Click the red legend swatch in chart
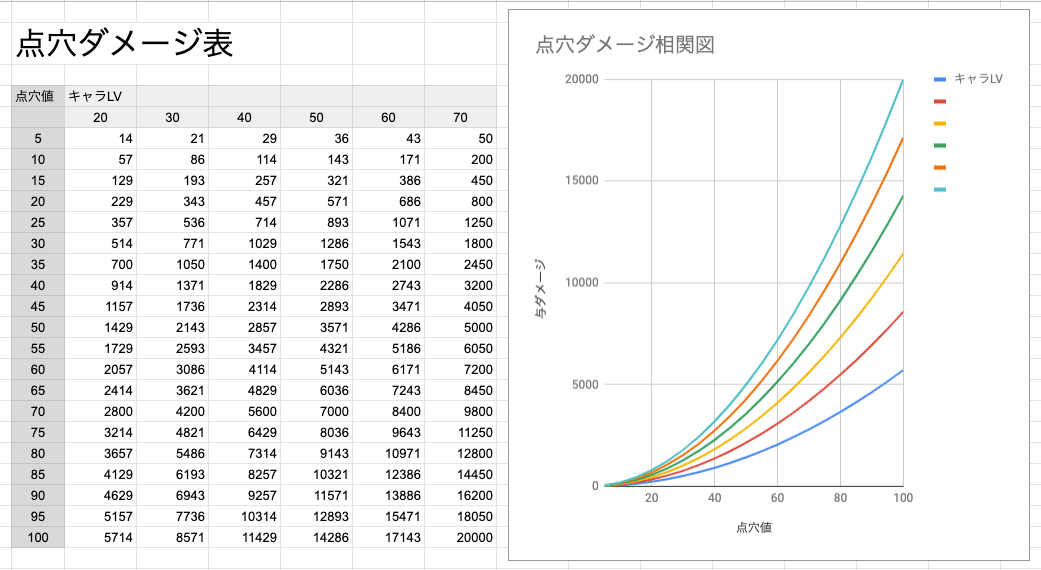The image size is (1041, 570). pyautogui.click(x=939, y=101)
